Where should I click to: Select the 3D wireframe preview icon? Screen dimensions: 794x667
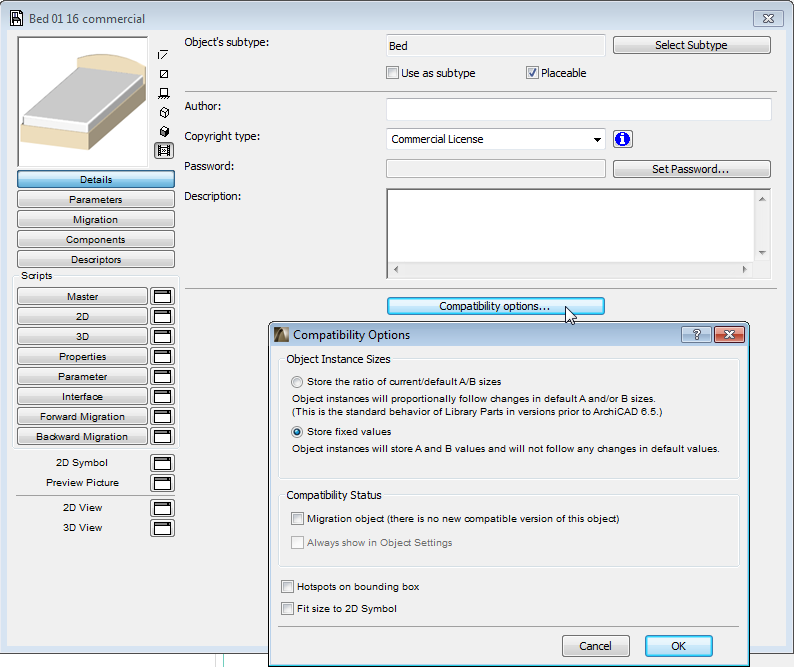pos(164,112)
